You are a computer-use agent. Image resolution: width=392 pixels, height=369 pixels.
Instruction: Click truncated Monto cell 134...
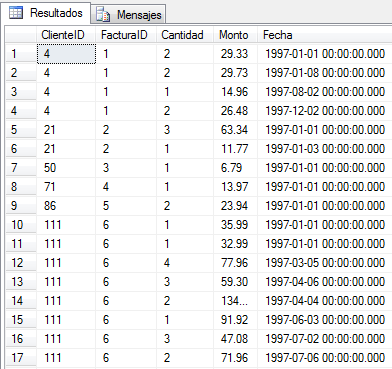pos(235,301)
